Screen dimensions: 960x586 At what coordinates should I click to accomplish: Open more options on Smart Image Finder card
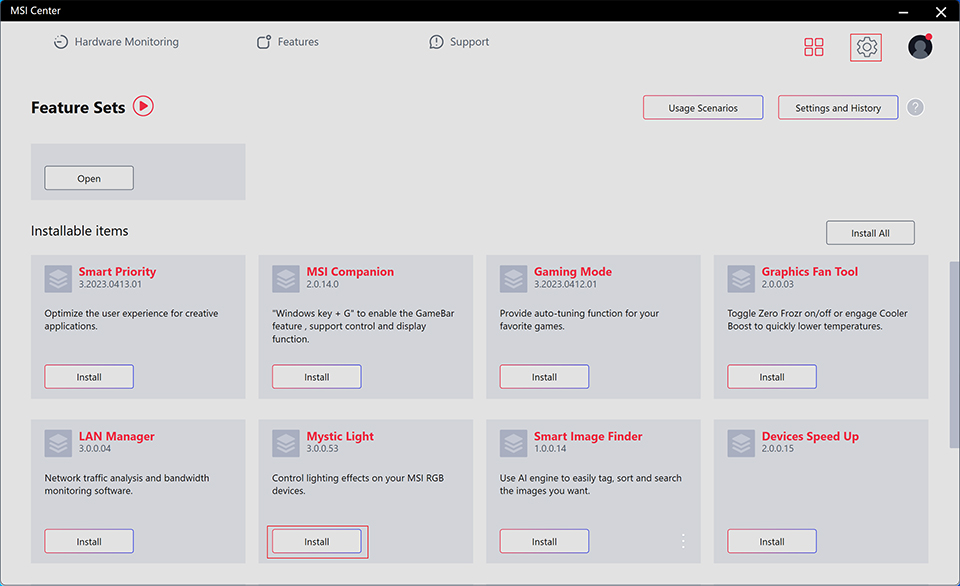[x=683, y=541]
